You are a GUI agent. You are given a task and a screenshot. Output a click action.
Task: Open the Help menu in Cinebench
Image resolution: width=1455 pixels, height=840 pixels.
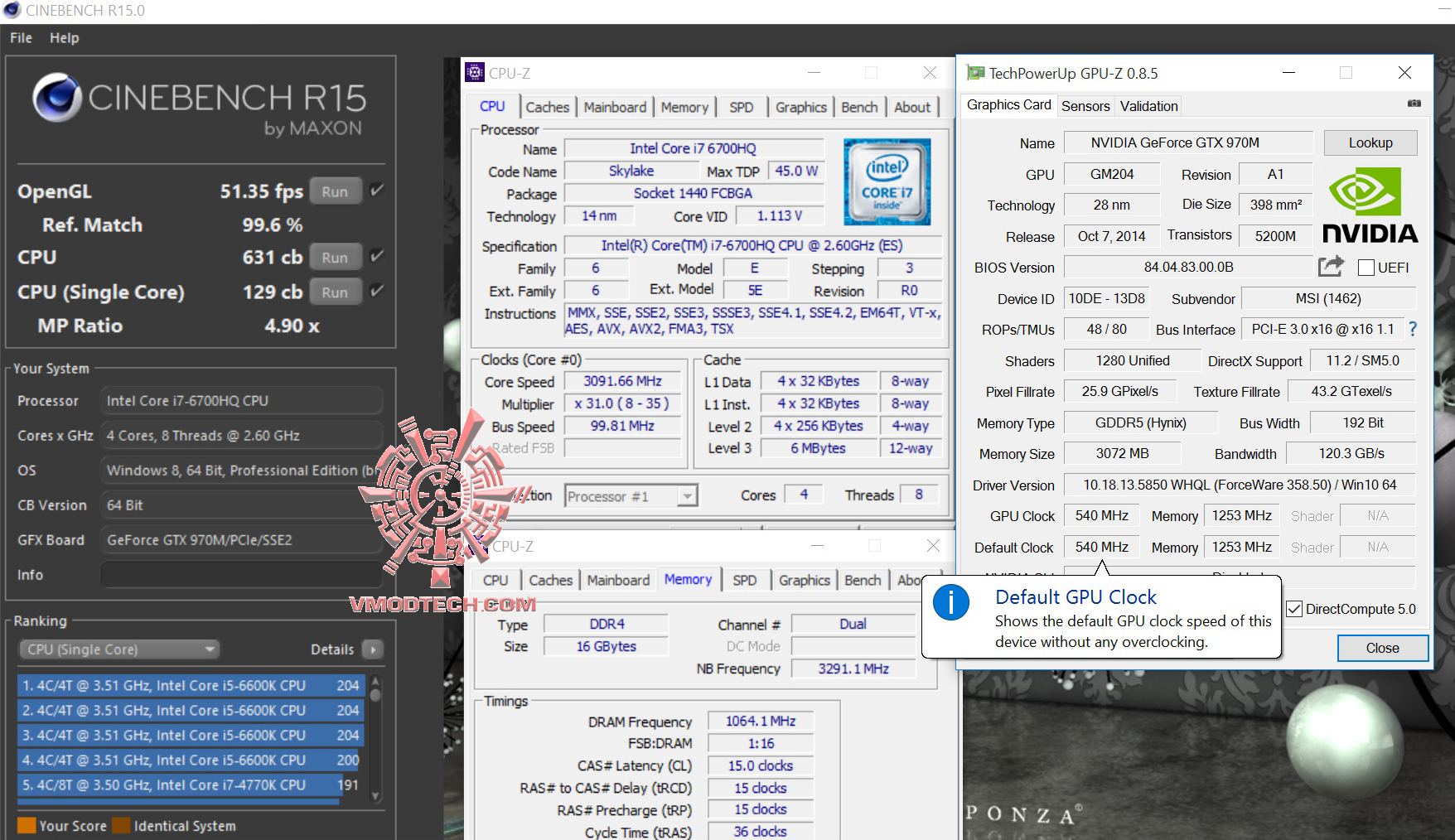coord(65,37)
